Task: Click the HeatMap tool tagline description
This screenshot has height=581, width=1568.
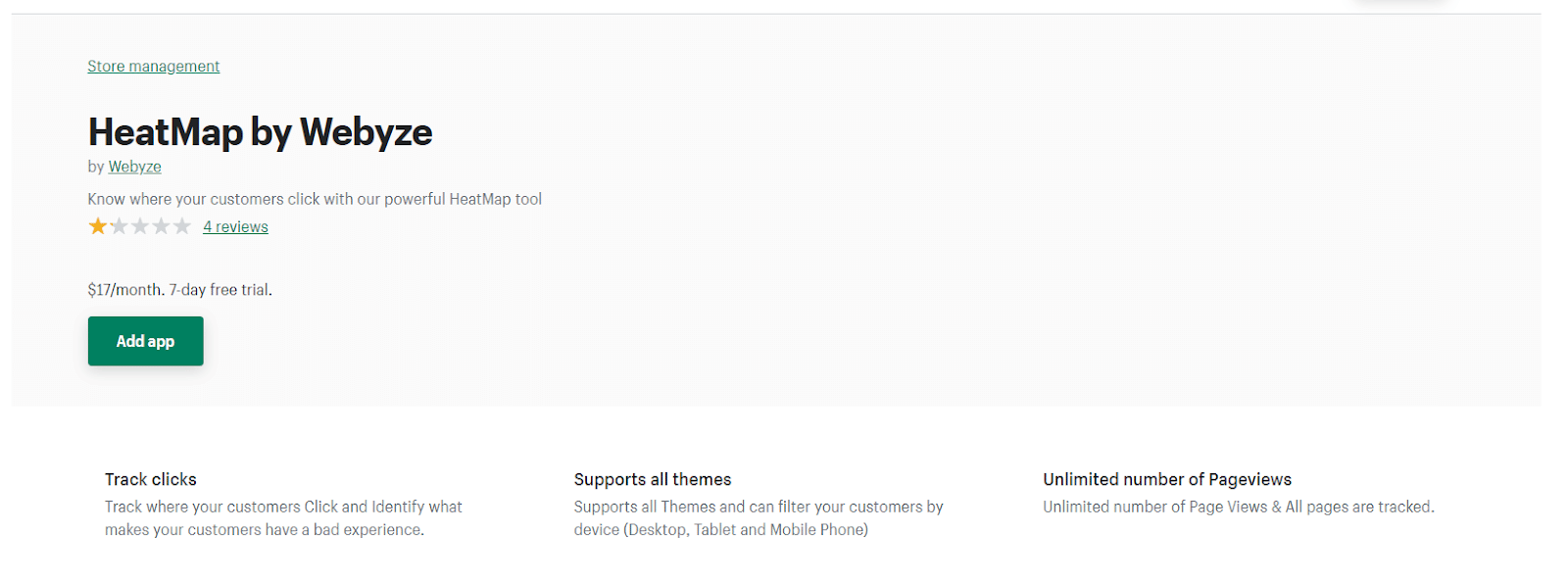Action: click(x=314, y=198)
